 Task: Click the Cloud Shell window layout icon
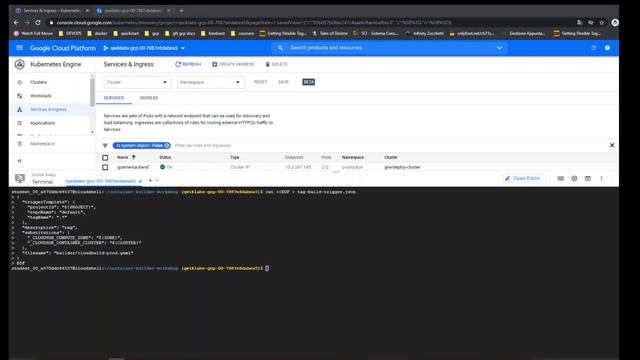[x=587, y=178]
